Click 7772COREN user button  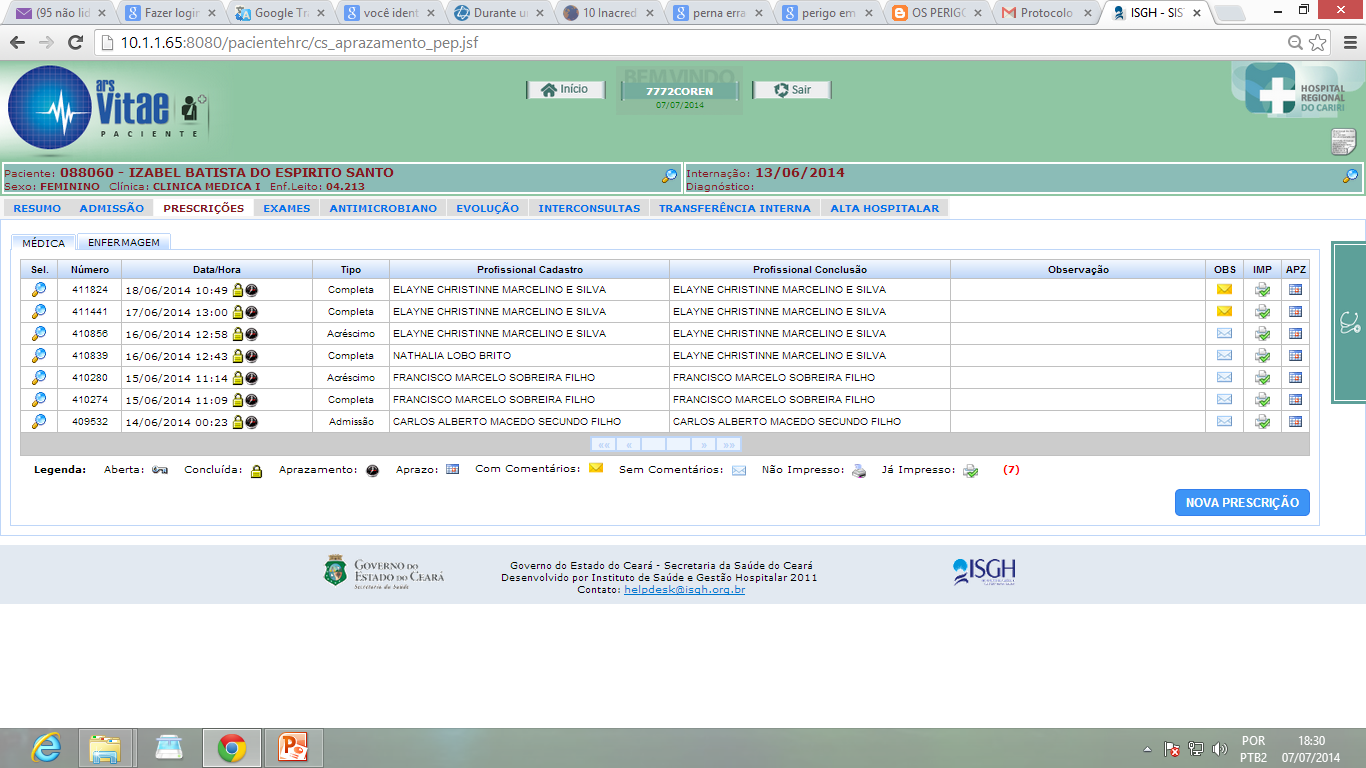coord(680,91)
